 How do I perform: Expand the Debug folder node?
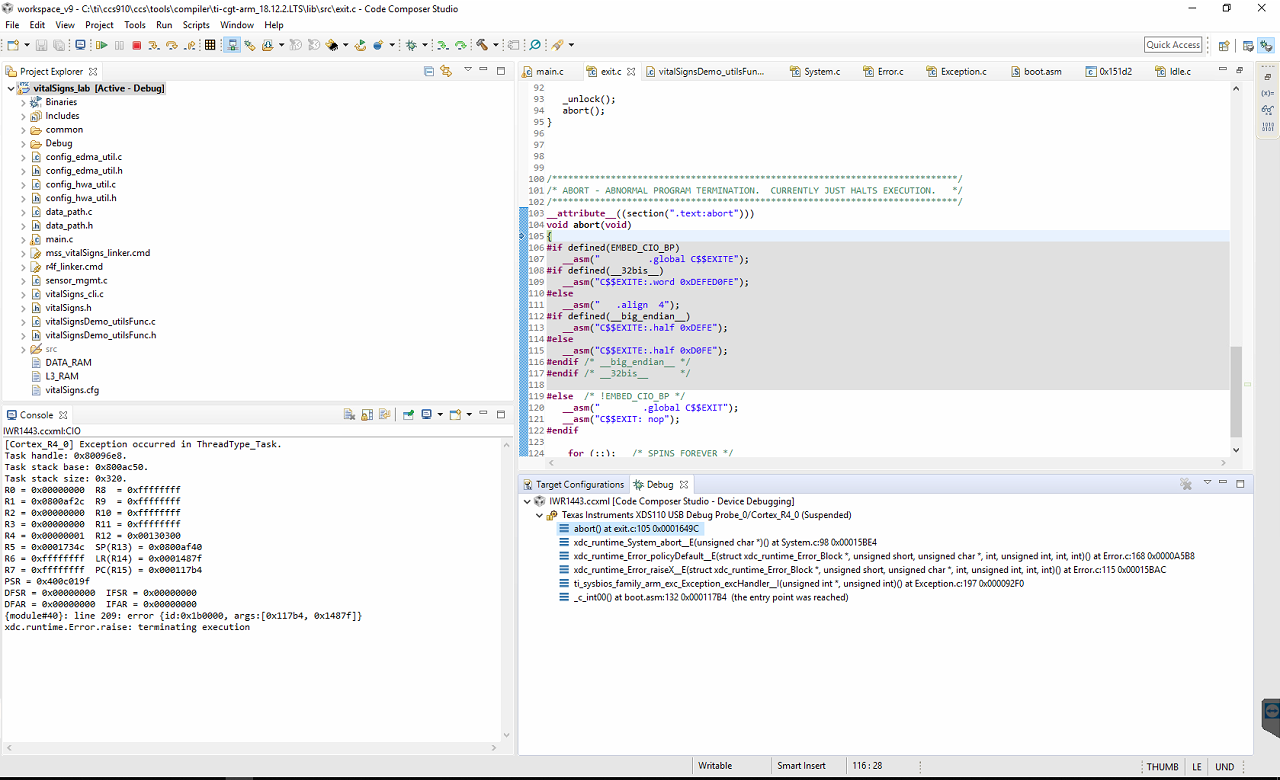pyautogui.click(x=23, y=143)
